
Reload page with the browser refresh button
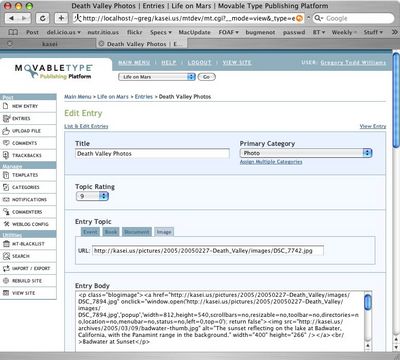click(42, 18)
